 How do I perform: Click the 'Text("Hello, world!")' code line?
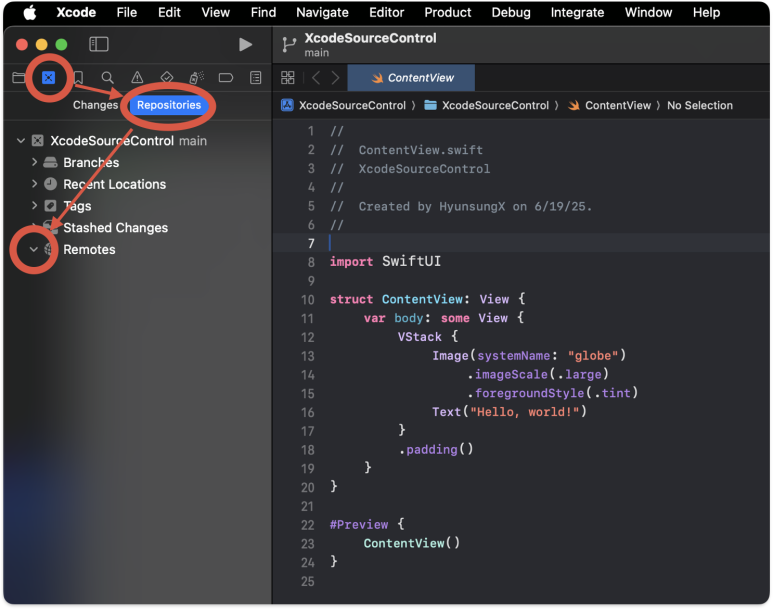click(x=509, y=411)
